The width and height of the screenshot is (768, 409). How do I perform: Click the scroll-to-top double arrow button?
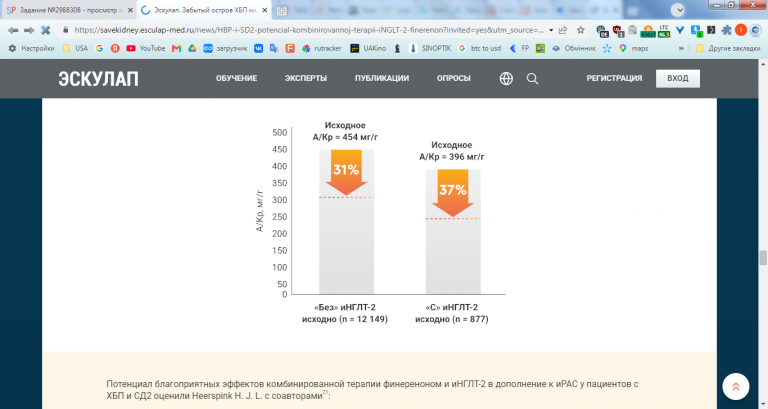pos(736,386)
